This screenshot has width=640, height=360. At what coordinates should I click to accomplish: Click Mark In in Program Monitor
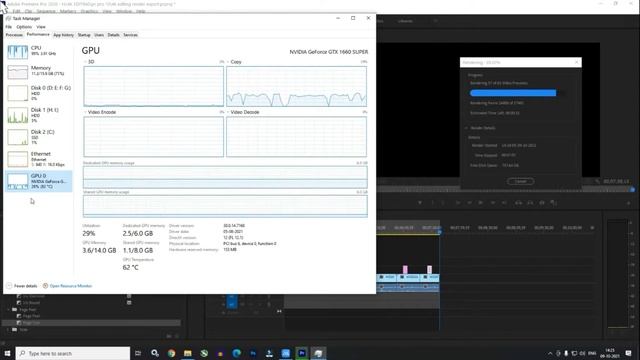[x=432, y=202]
